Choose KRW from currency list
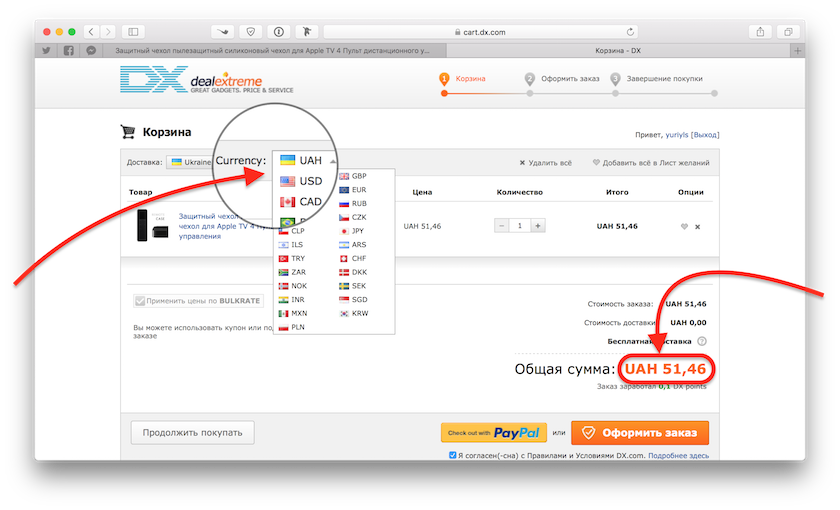This screenshot has width=840, height=510. [354, 313]
